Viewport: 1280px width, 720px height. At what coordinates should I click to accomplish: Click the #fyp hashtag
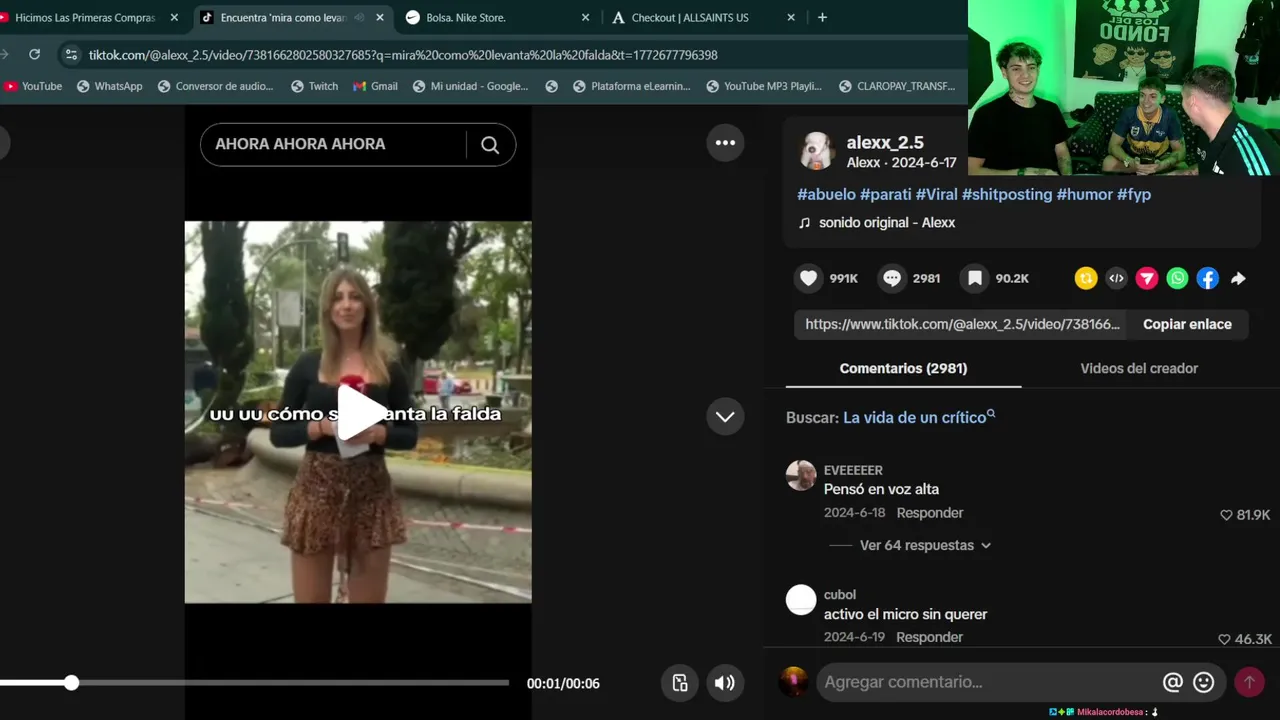1134,195
